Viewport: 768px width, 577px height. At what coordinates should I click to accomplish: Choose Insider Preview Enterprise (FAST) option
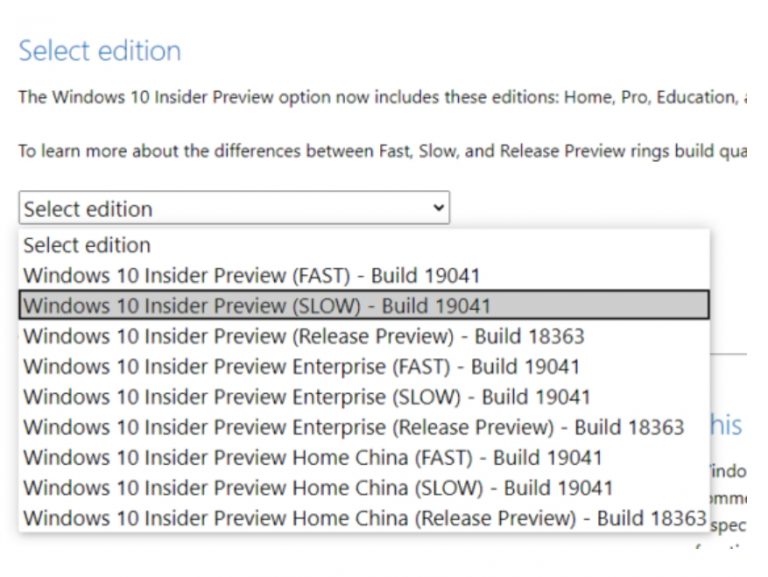click(x=301, y=366)
